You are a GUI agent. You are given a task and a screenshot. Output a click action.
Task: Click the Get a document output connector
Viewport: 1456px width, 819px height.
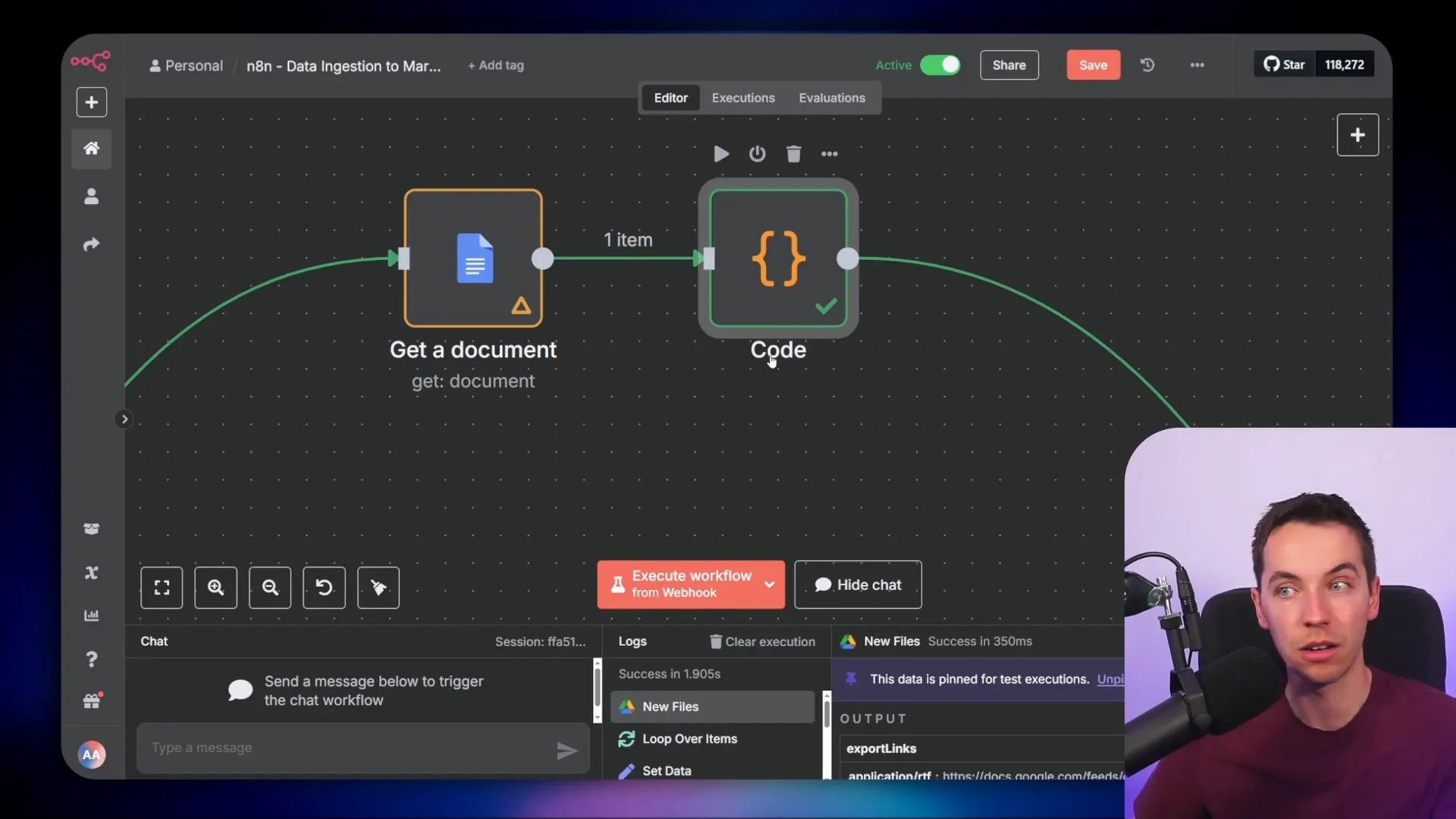coord(543,259)
